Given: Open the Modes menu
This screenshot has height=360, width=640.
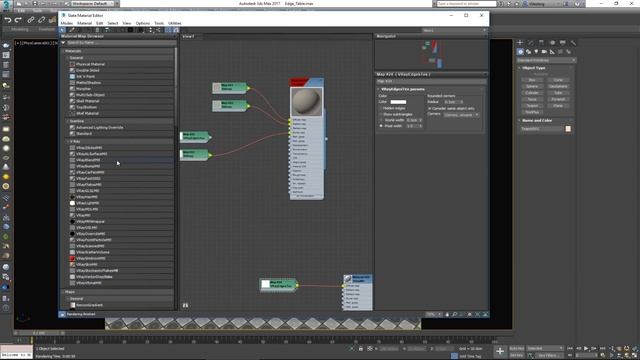Looking at the screenshot, I should tap(67, 23).
